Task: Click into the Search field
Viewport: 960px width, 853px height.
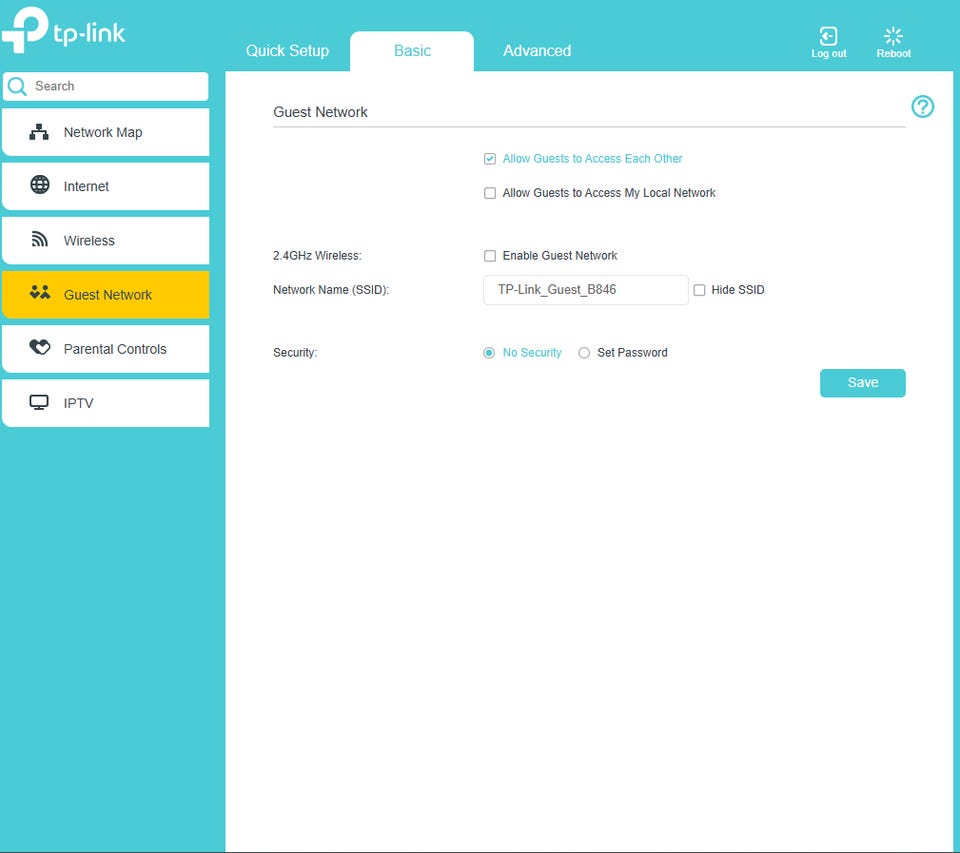Action: tap(105, 86)
